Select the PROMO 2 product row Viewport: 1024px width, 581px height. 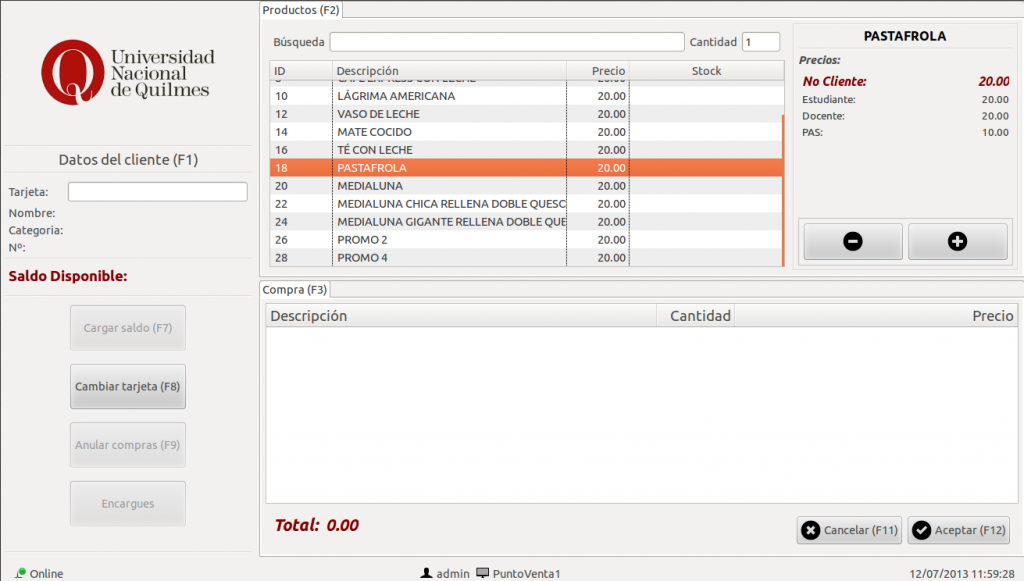point(450,240)
